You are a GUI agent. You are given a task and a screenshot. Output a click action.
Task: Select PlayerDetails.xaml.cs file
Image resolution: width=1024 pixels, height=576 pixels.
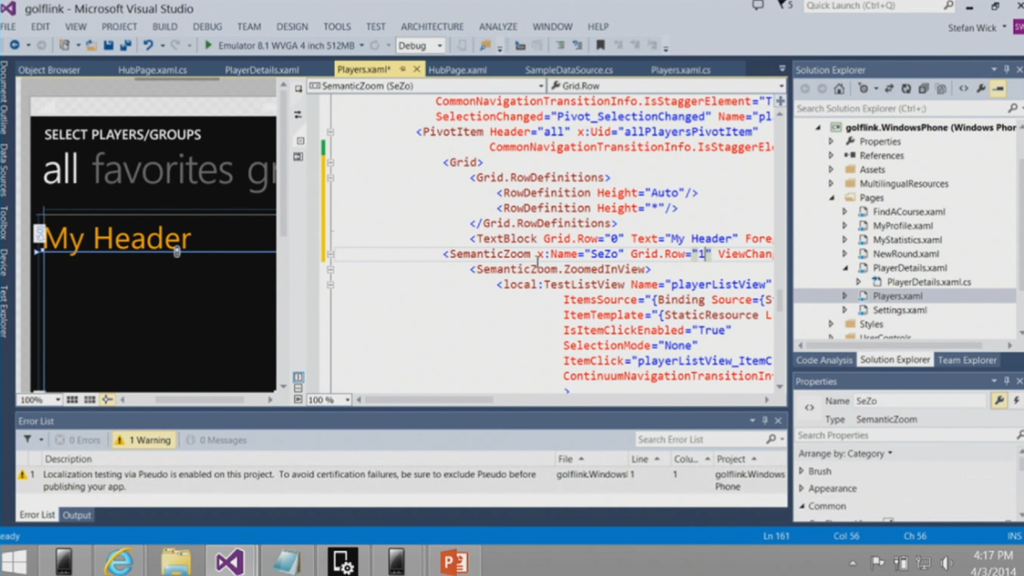coord(928,282)
